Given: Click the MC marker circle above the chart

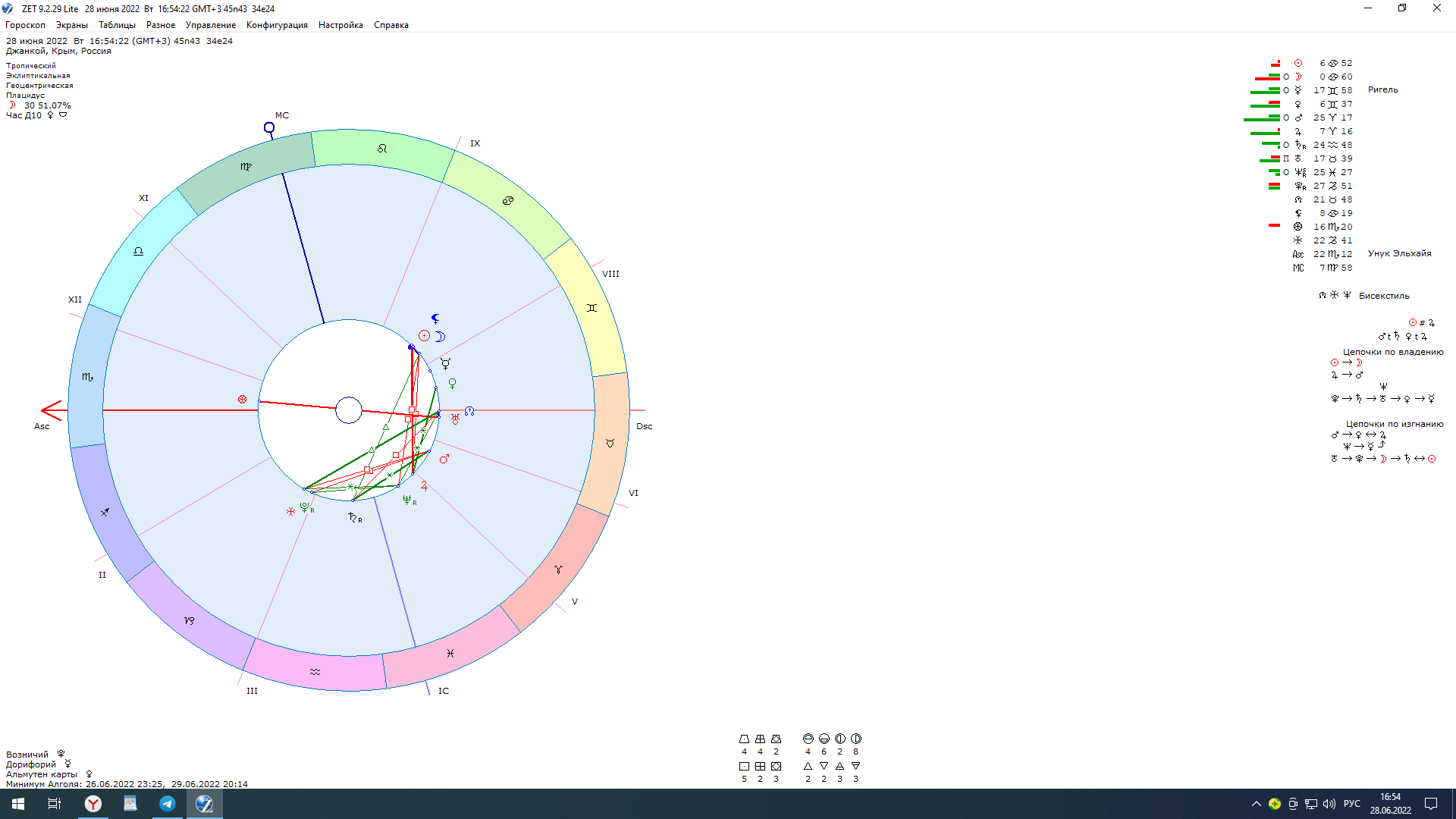Looking at the screenshot, I should point(268,127).
